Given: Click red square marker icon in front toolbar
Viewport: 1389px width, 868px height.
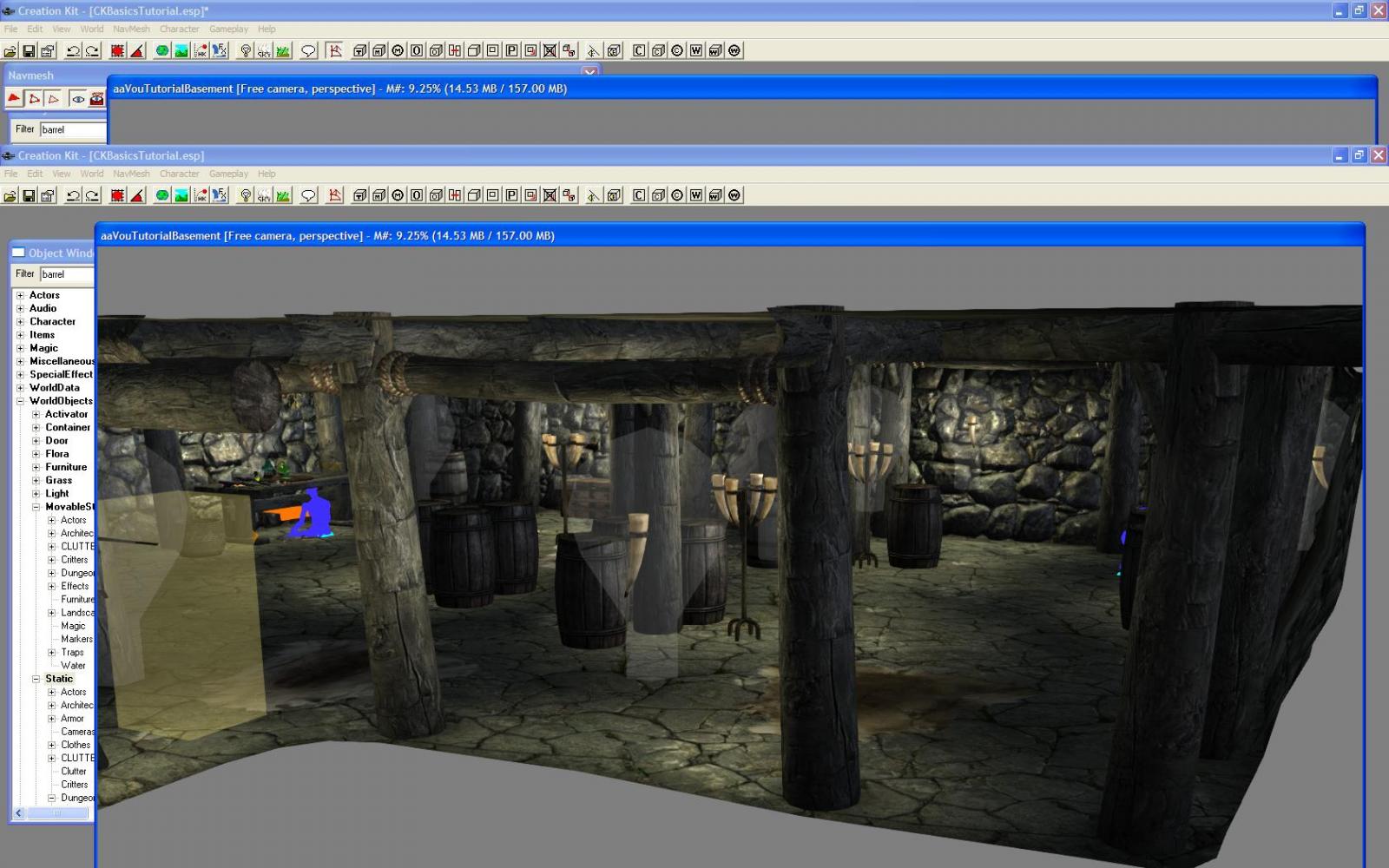Looking at the screenshot, I should tap(117, 196).
